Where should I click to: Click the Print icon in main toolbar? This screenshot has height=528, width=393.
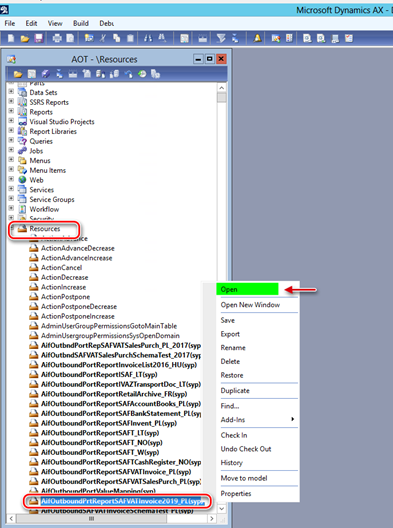pyautogui.click(x=57, y=38)
